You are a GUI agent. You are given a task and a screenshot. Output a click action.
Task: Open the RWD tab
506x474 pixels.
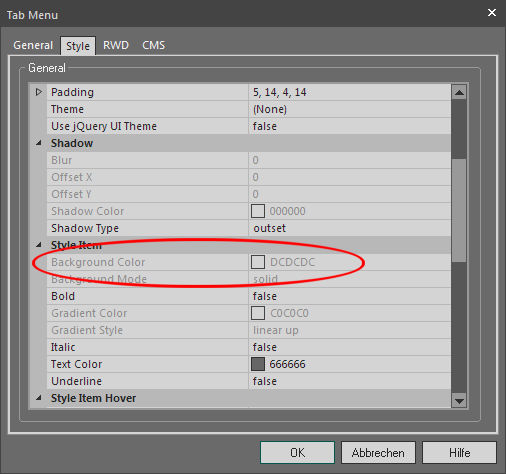click(116, 45)
